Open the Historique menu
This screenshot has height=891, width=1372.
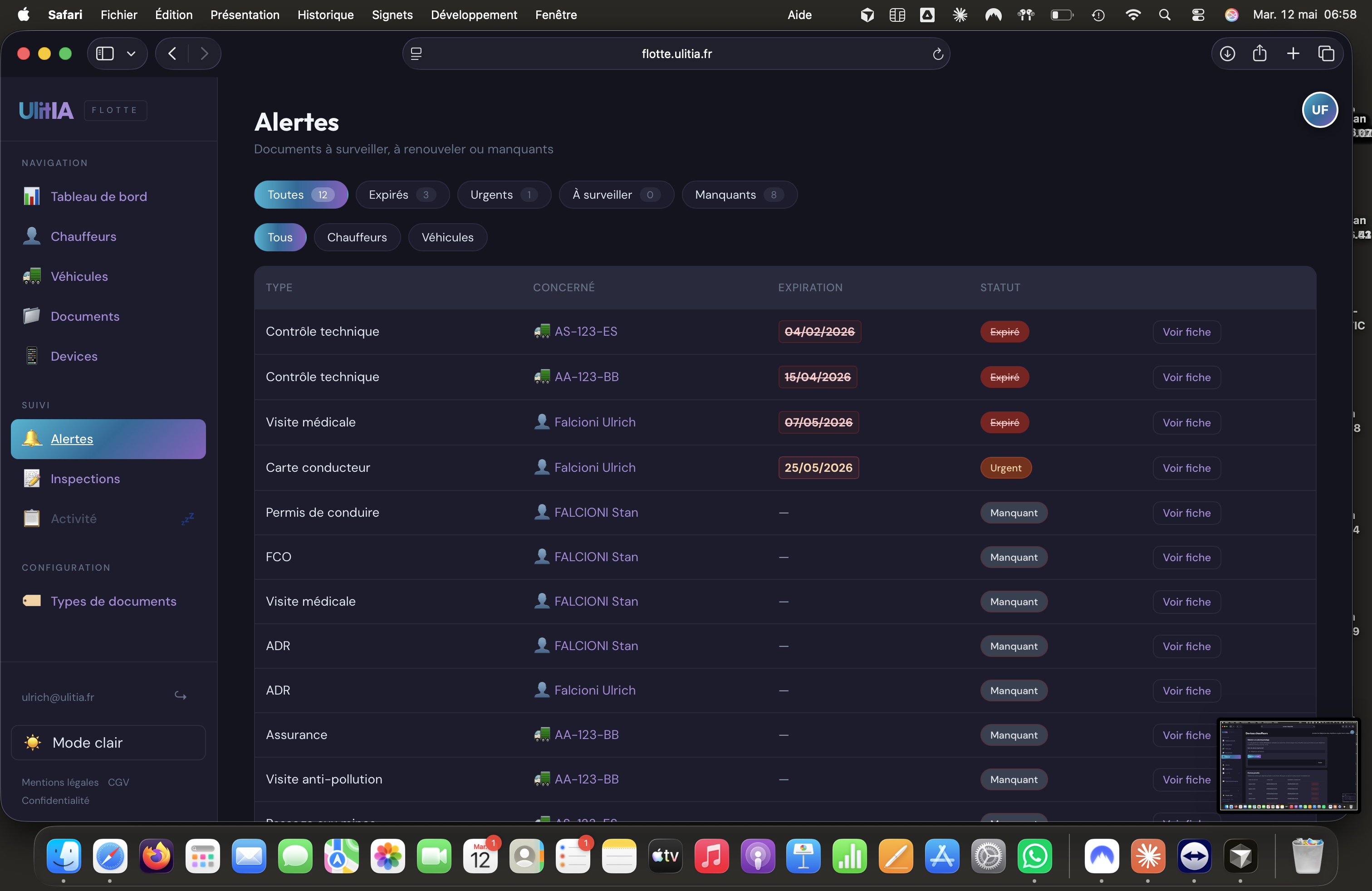point(325,15)
